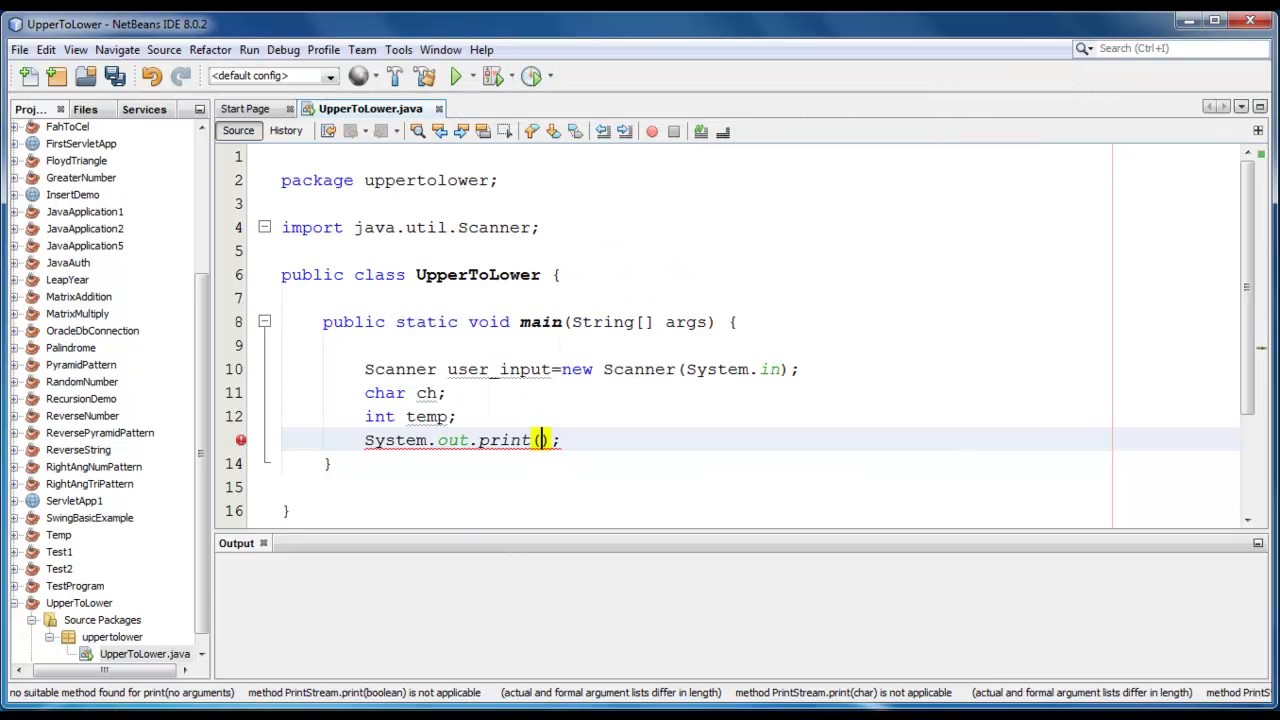Click the Build Project hammer icon
Image resolution: width=1280 pixels, height=720 pixels.
(394, 76)
